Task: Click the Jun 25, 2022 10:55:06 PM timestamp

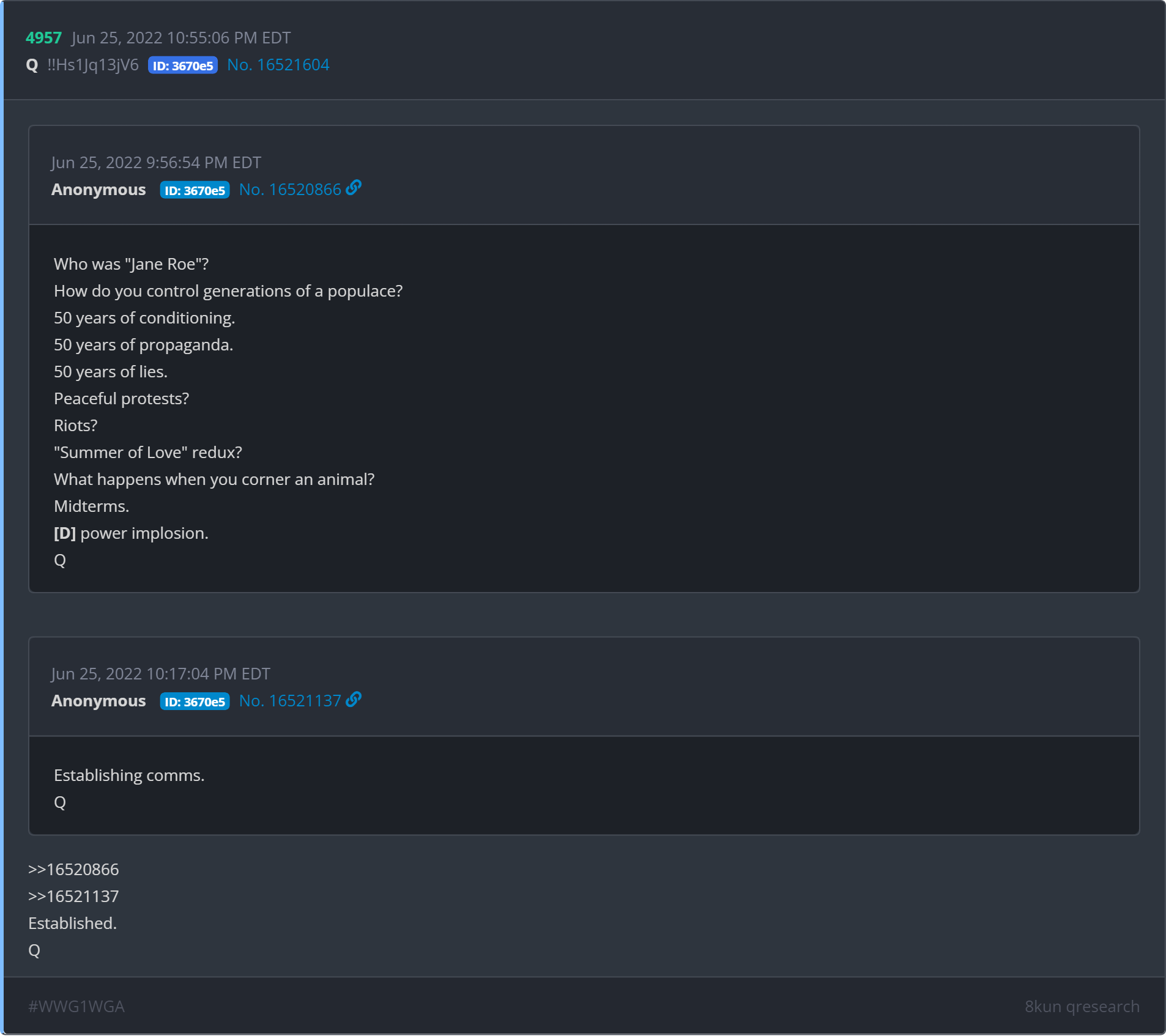Action: [x=181, y=38]
